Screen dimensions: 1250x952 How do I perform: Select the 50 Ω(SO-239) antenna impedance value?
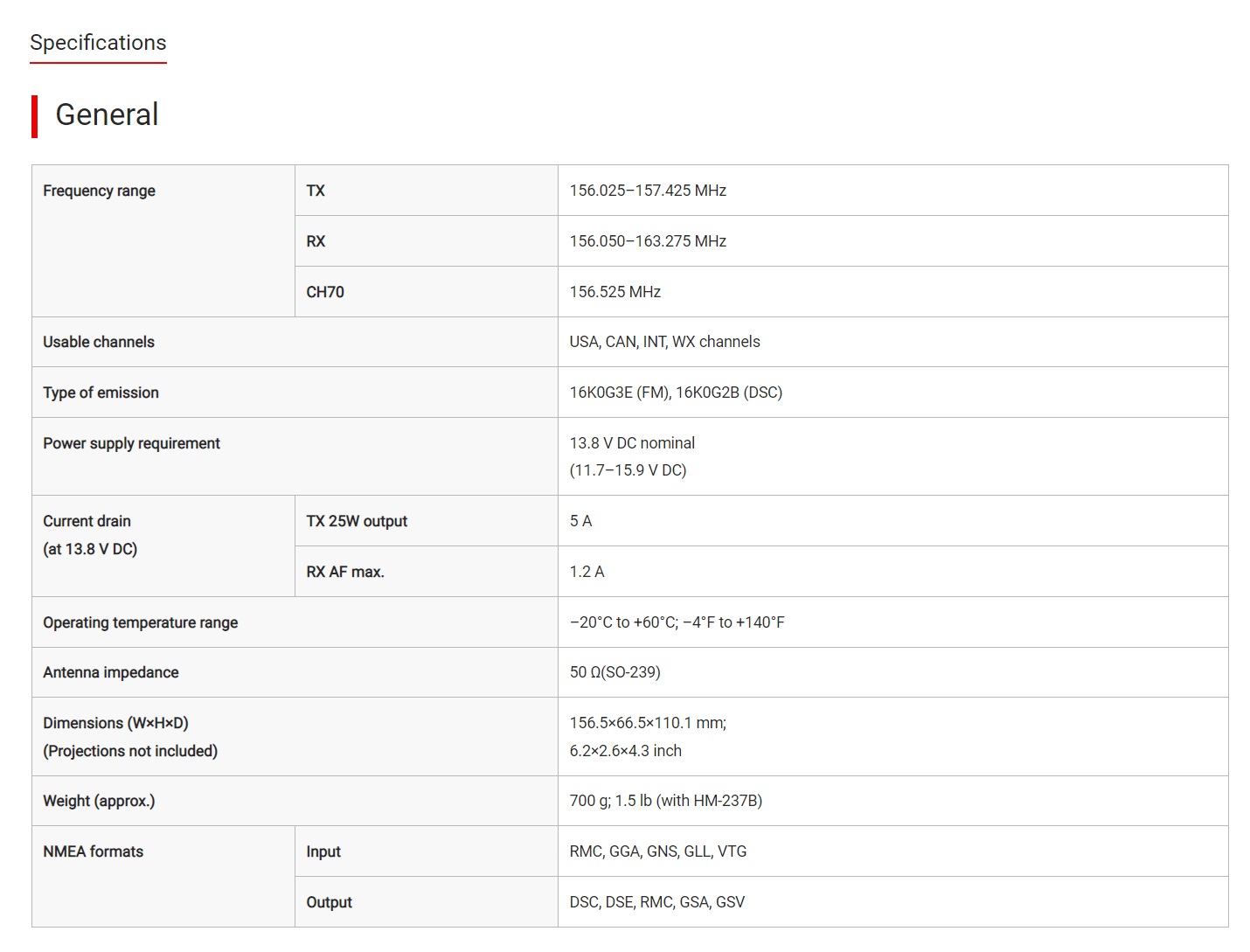coord(615,672)
